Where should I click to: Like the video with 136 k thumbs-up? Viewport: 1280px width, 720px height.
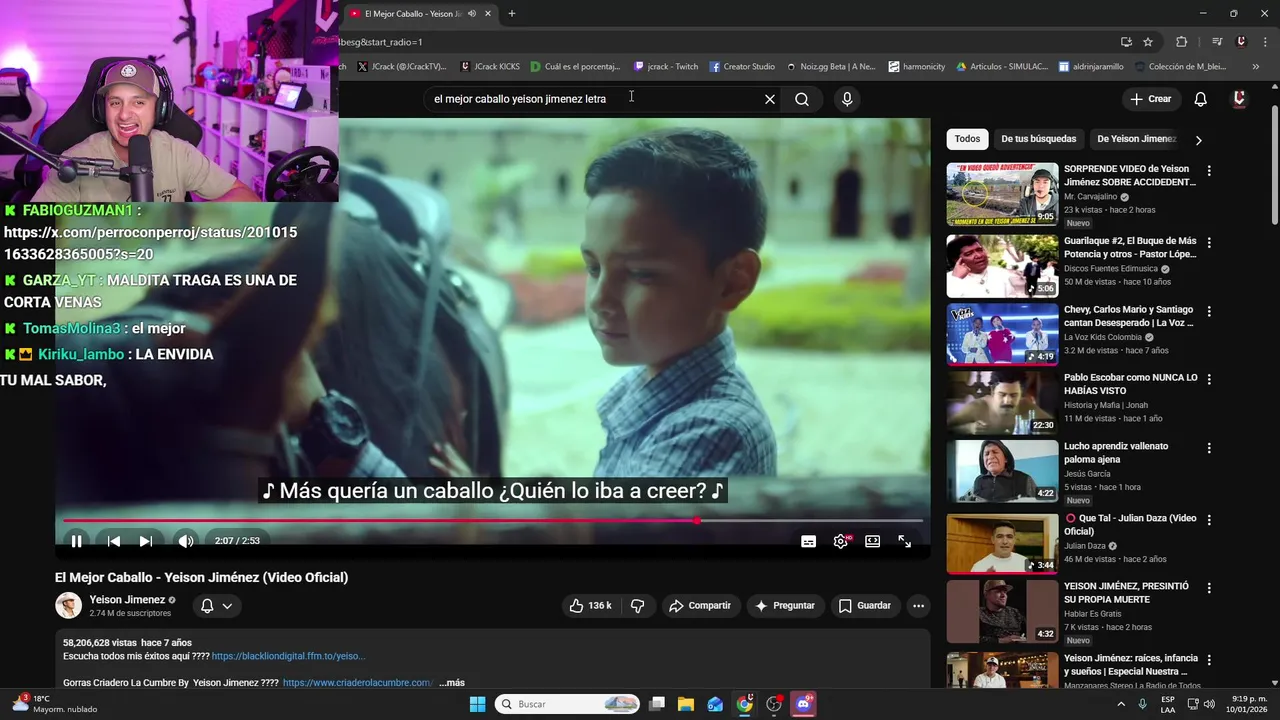[x=590, y=606]
